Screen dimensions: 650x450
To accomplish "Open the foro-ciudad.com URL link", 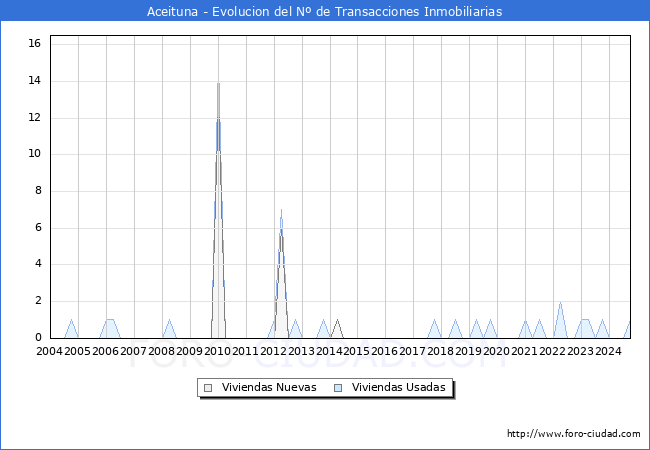I will (574, 433).
